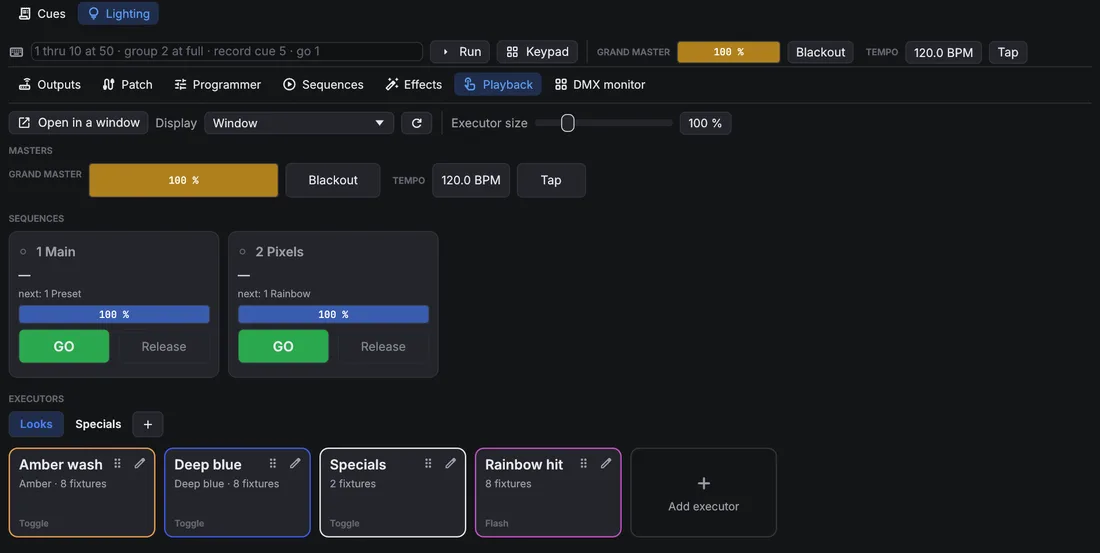Click the 'next: 1 Rainbow' label
Viewport: 1100px width, 553px height.
[274, 294]
